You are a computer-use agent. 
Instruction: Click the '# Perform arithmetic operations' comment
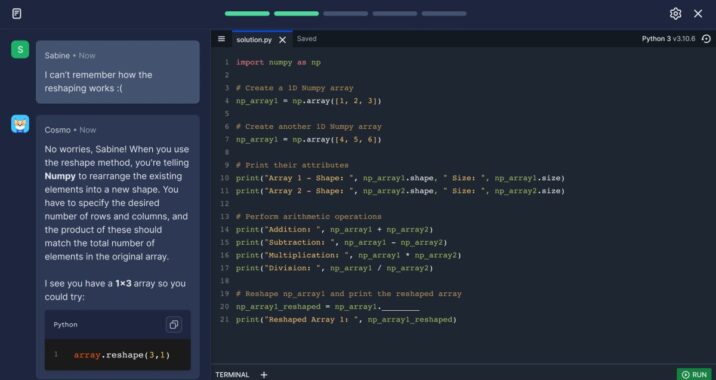point(309,216)
